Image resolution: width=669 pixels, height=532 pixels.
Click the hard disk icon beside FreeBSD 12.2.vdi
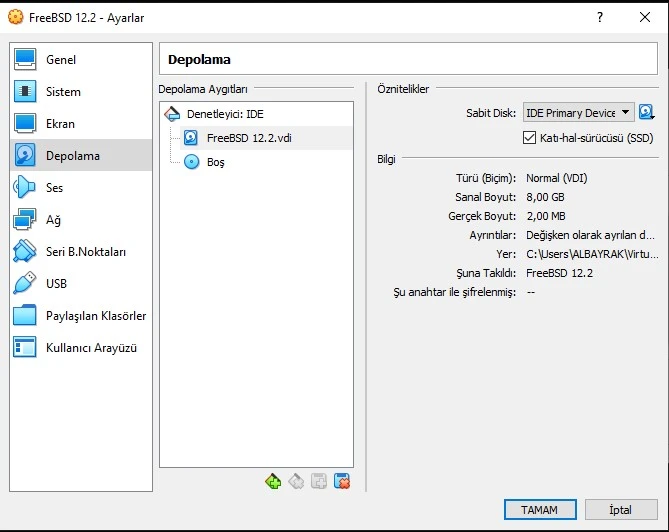point(191,138)
